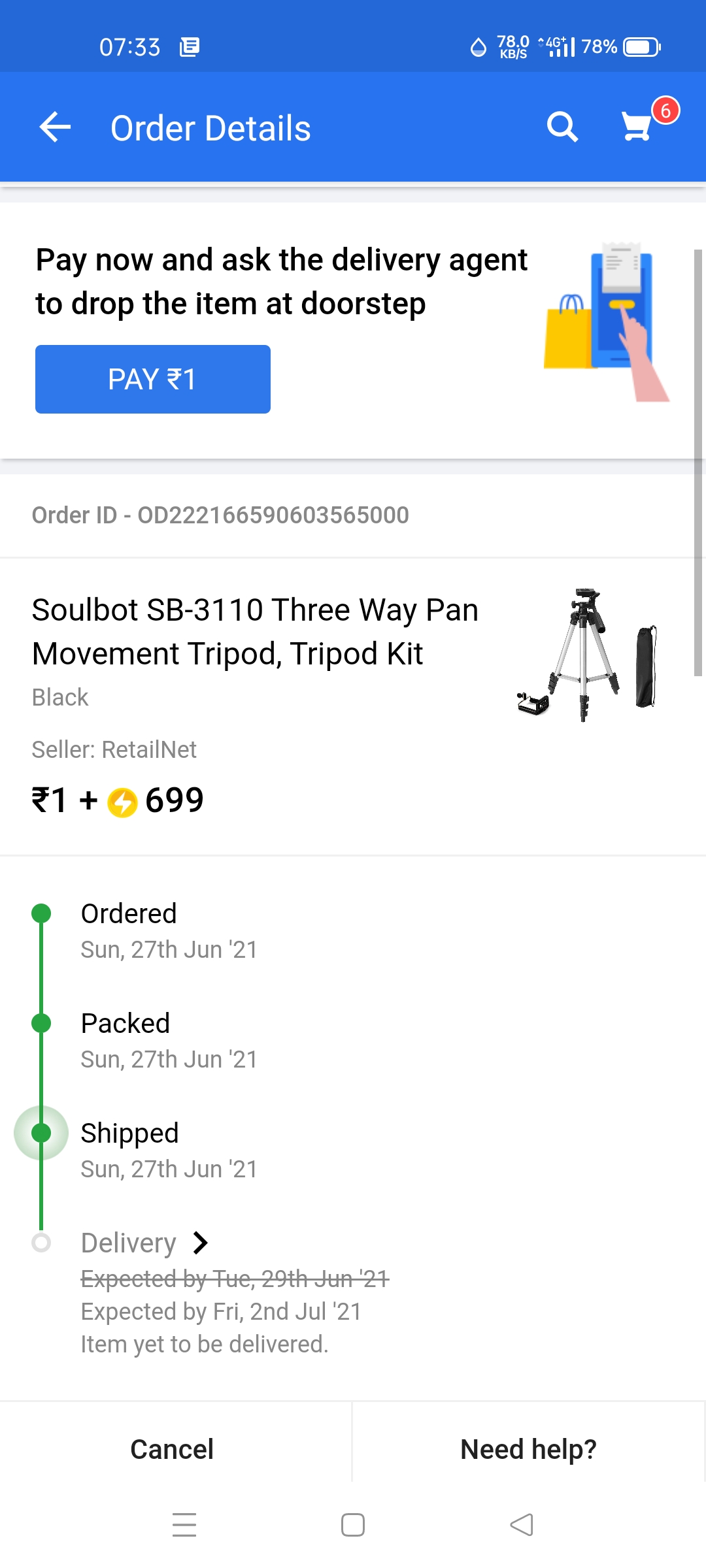The height and width of the screenshot is (1568, 706).
Task: Expand Delivery details chevron
Action: [201, 1243]
